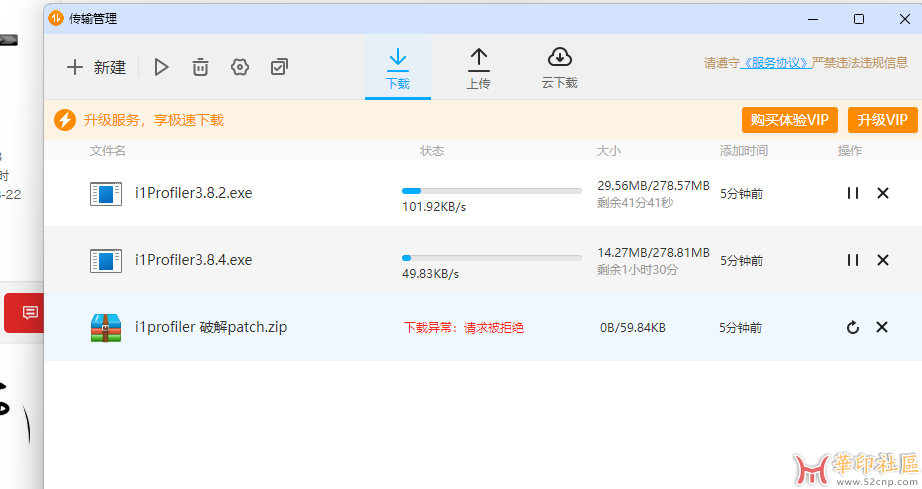Screen dimensions: 922x489
Task: Click the zip archive icon of 破解patch.zip
Action: point(106,327)
